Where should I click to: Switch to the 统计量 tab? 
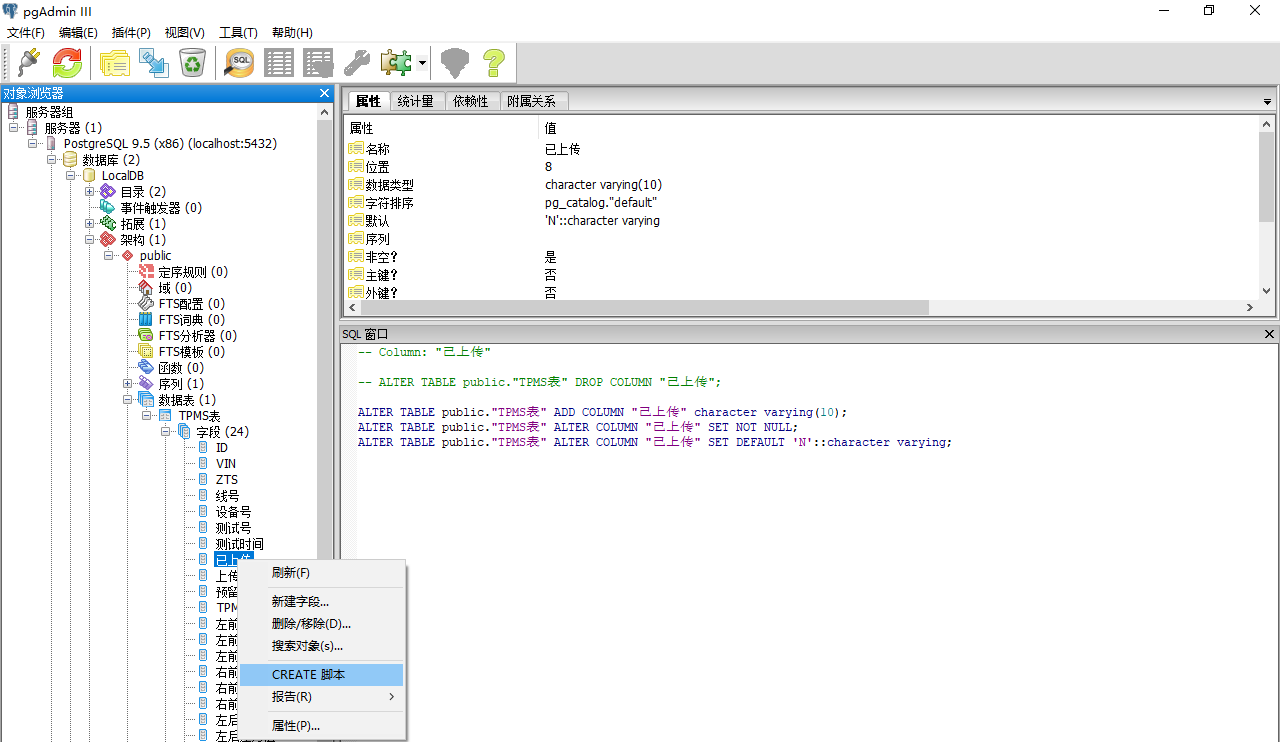416,101
